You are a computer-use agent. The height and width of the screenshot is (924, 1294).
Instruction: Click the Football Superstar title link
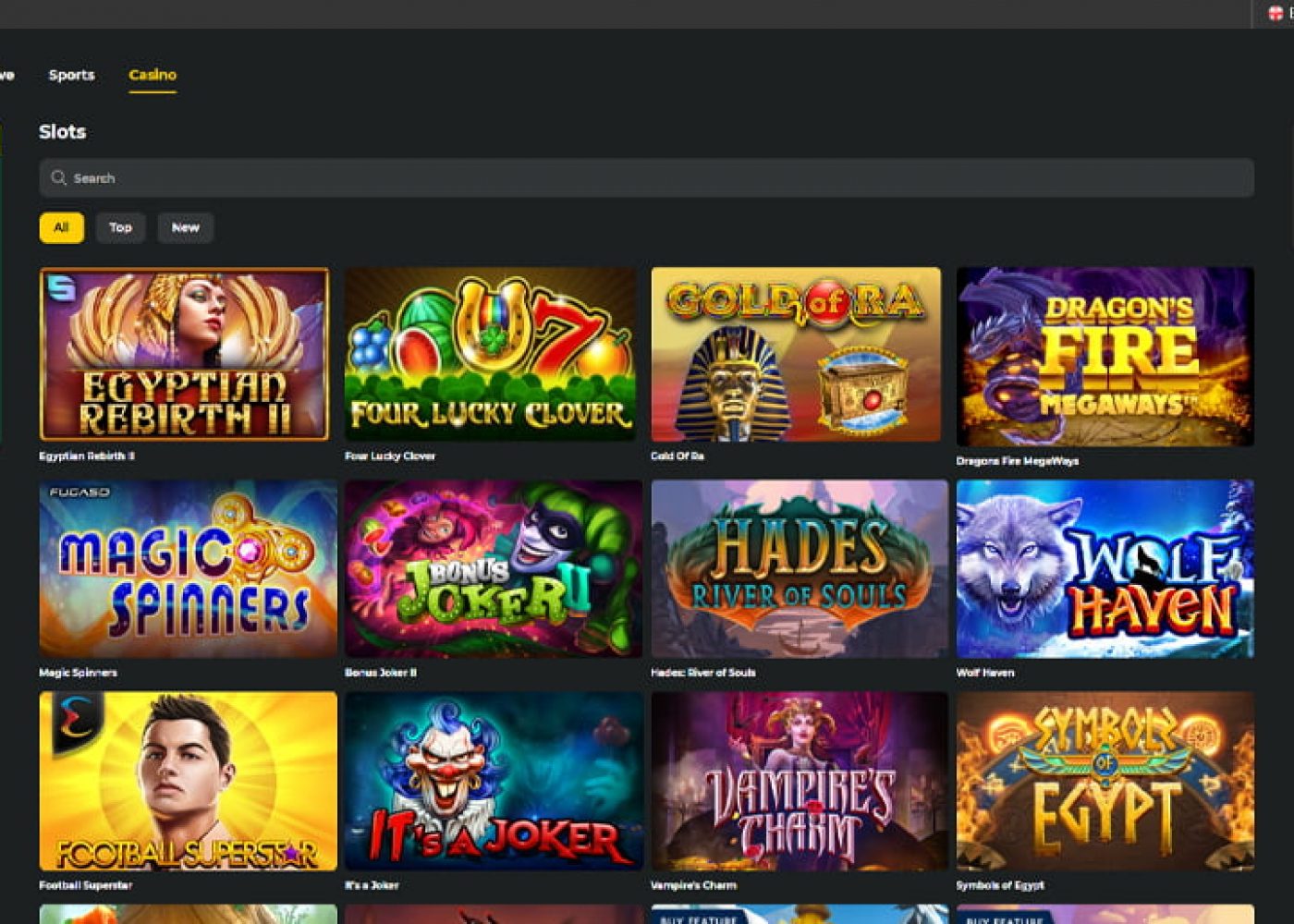point(85,885)
